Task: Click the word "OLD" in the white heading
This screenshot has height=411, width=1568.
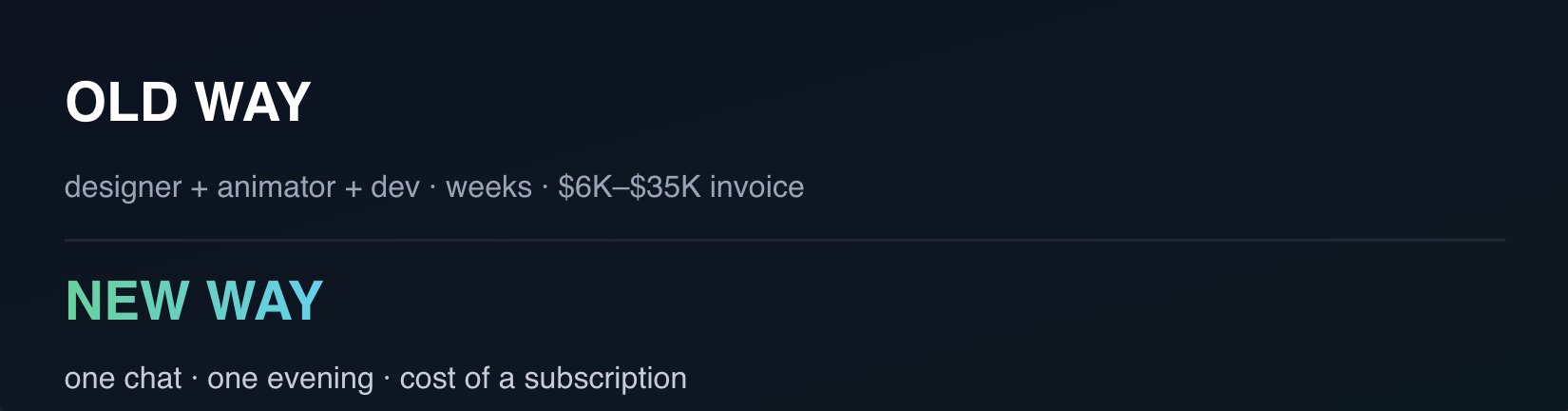Action: pos(122,102)
